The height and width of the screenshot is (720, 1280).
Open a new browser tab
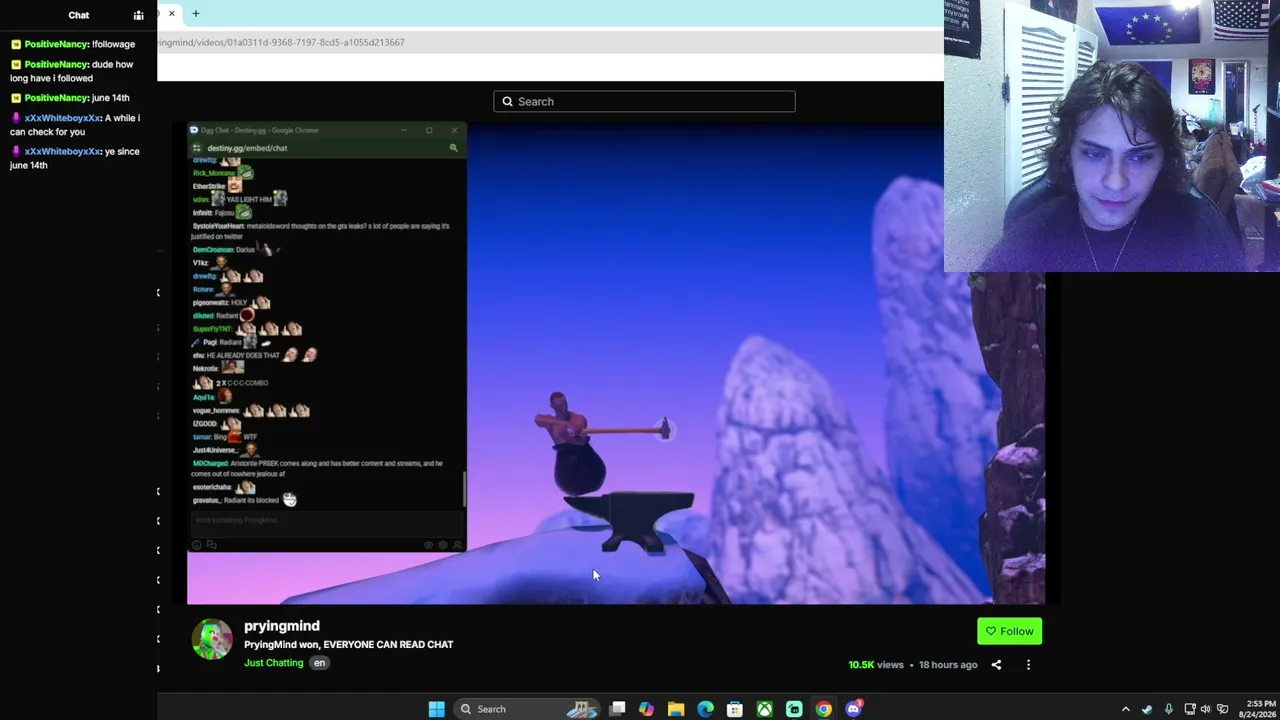[196, 14]
